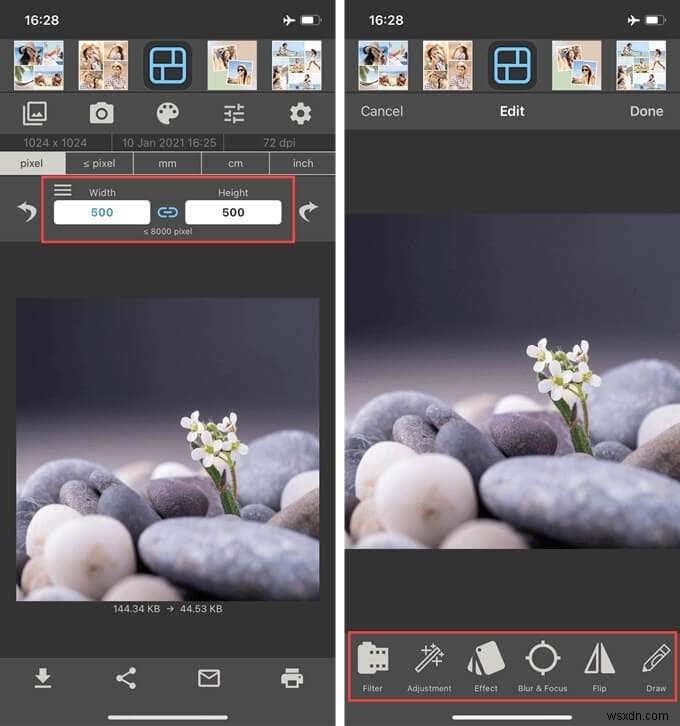Tap the undo arrow beside Width
This screenshot has height=726, width=680.
[x=27, y=212]
